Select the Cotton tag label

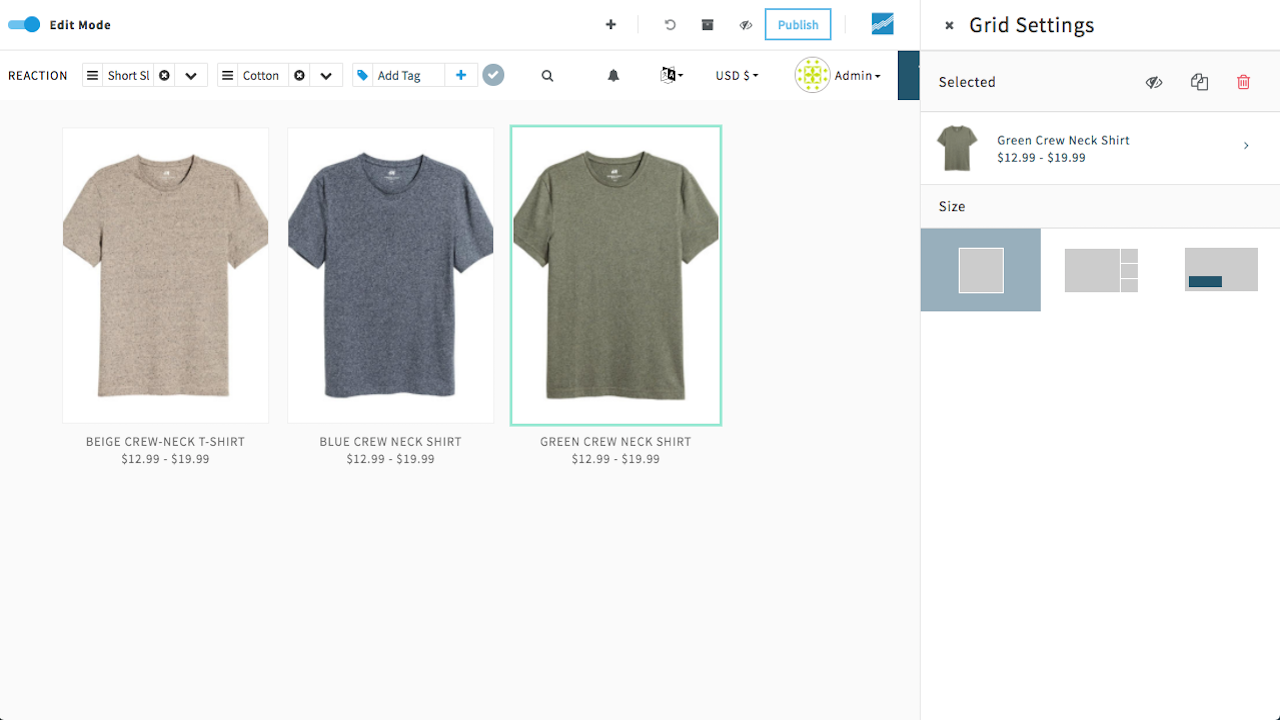(x=261, y=76)
